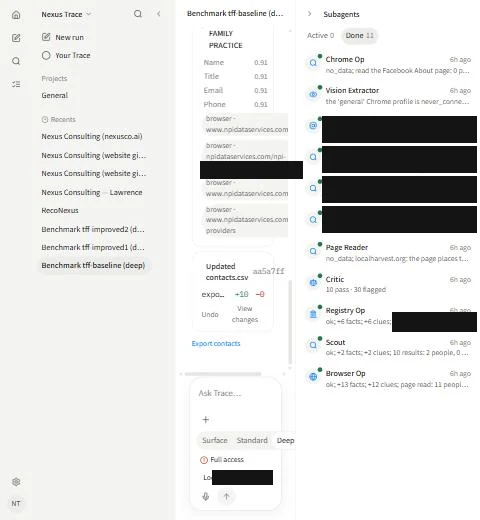Click browser source www.npidataservices.com providers
The image size is (480, 520).
coord(245,220)
